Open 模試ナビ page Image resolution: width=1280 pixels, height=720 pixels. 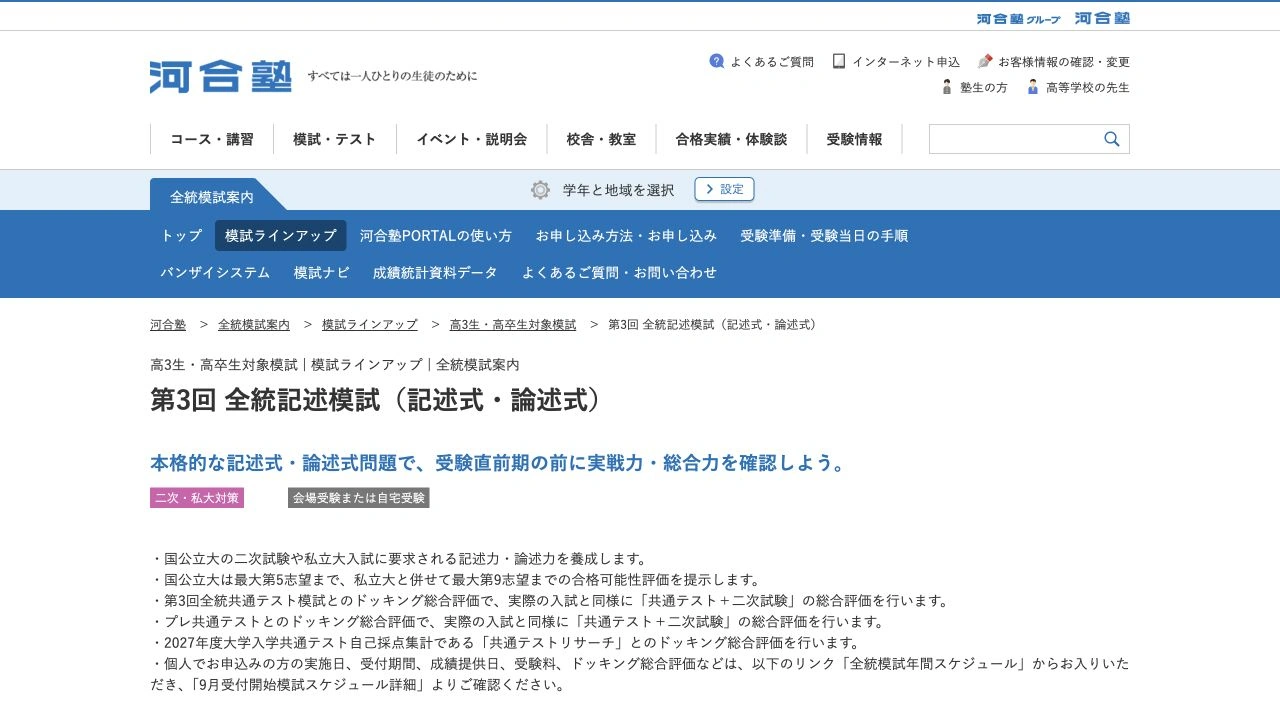click(x=322, y=272)
